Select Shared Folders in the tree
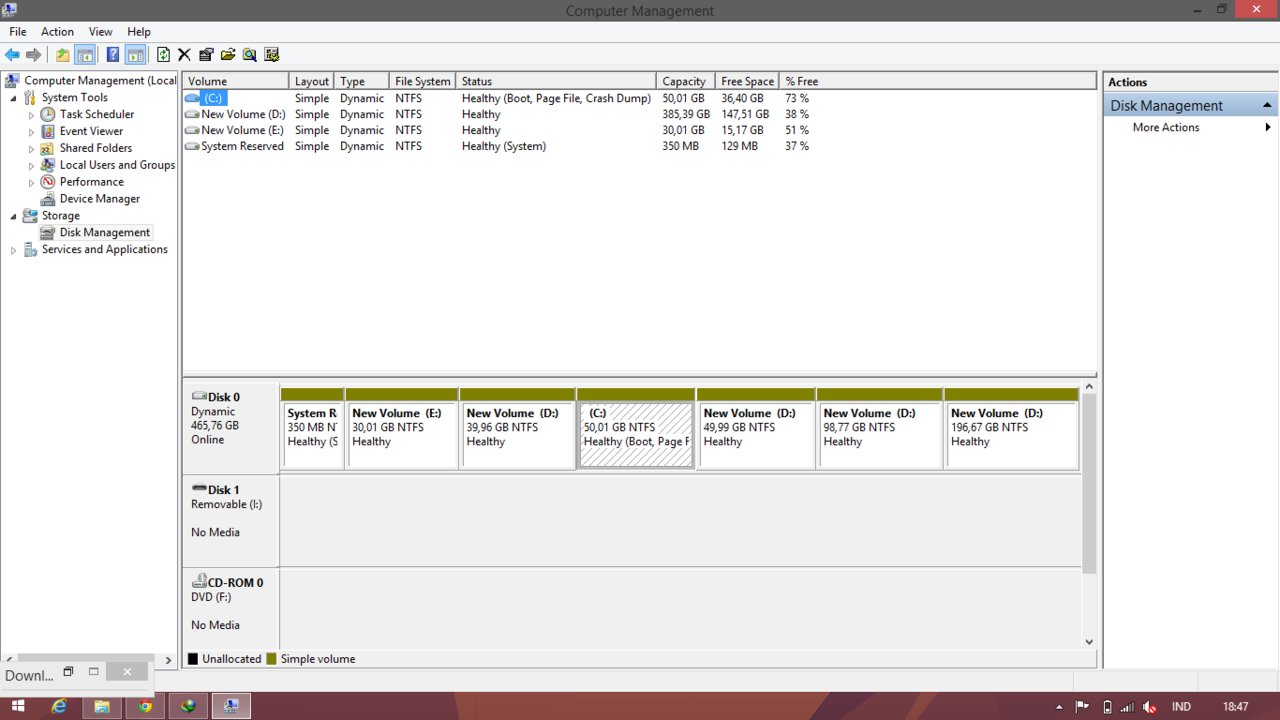 (x=95, y=148)
